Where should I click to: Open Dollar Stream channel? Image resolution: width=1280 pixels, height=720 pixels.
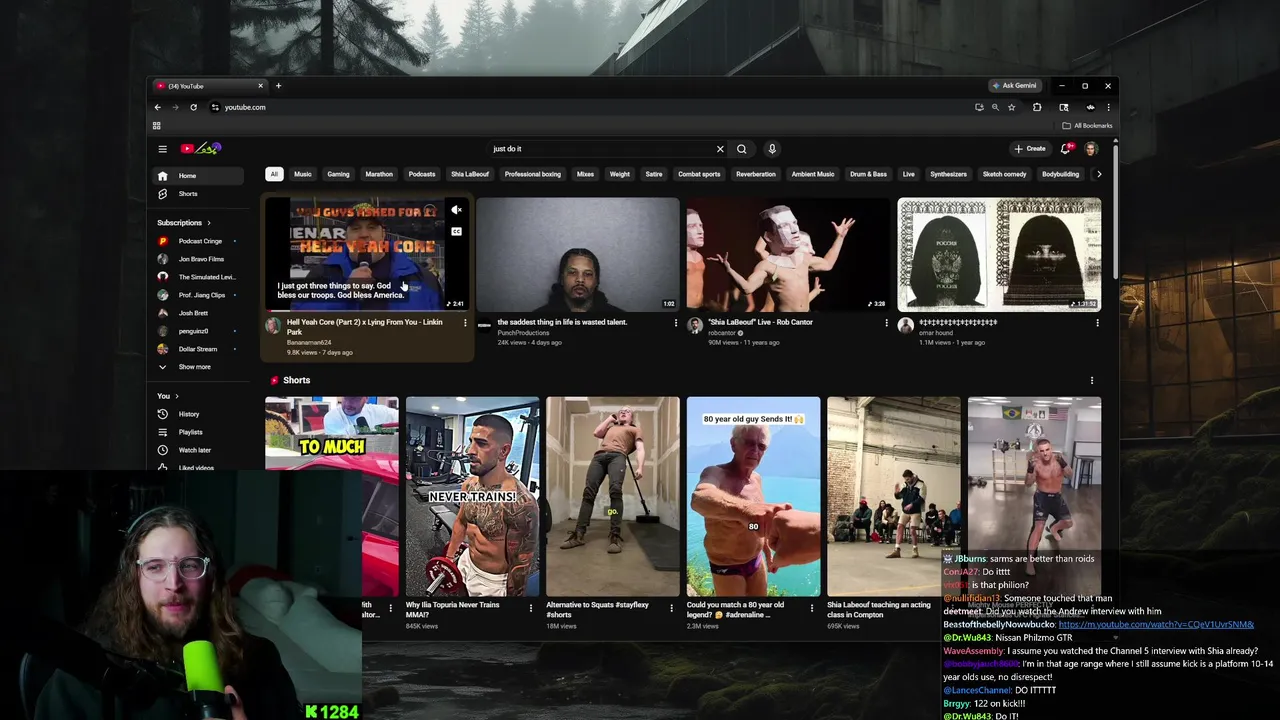198,349
